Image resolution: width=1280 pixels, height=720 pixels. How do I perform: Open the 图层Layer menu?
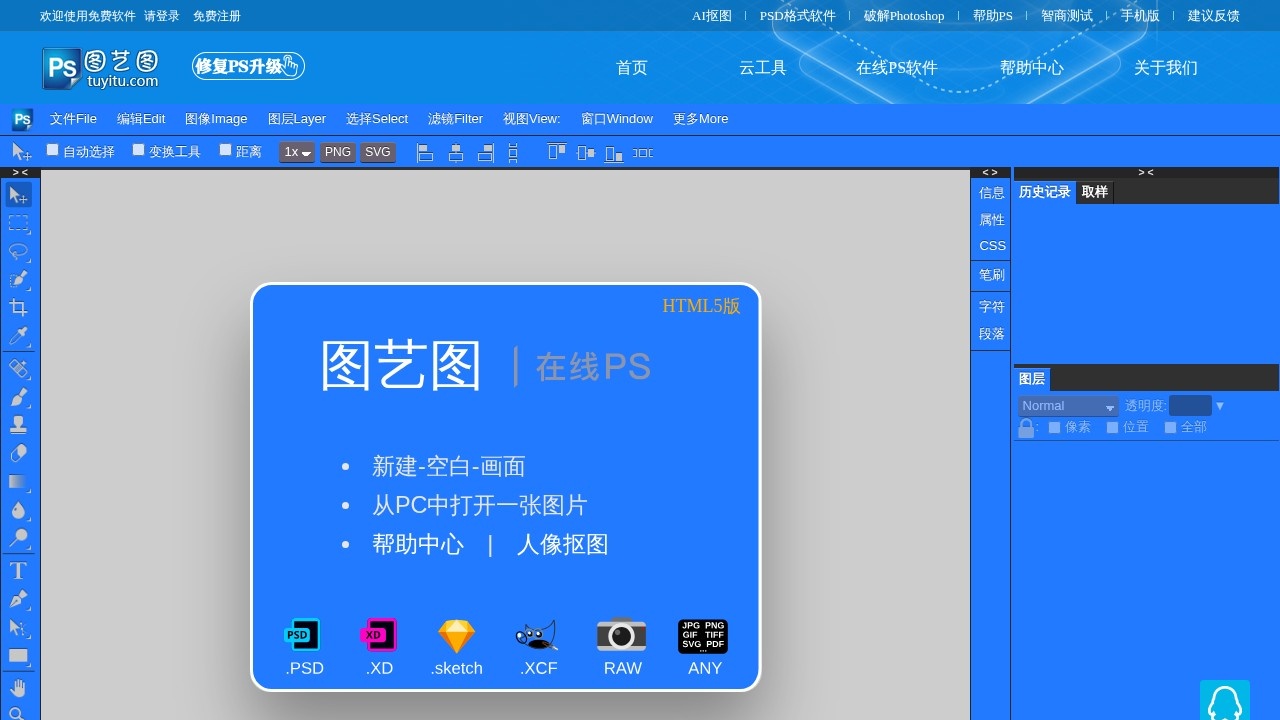point(297,119)
